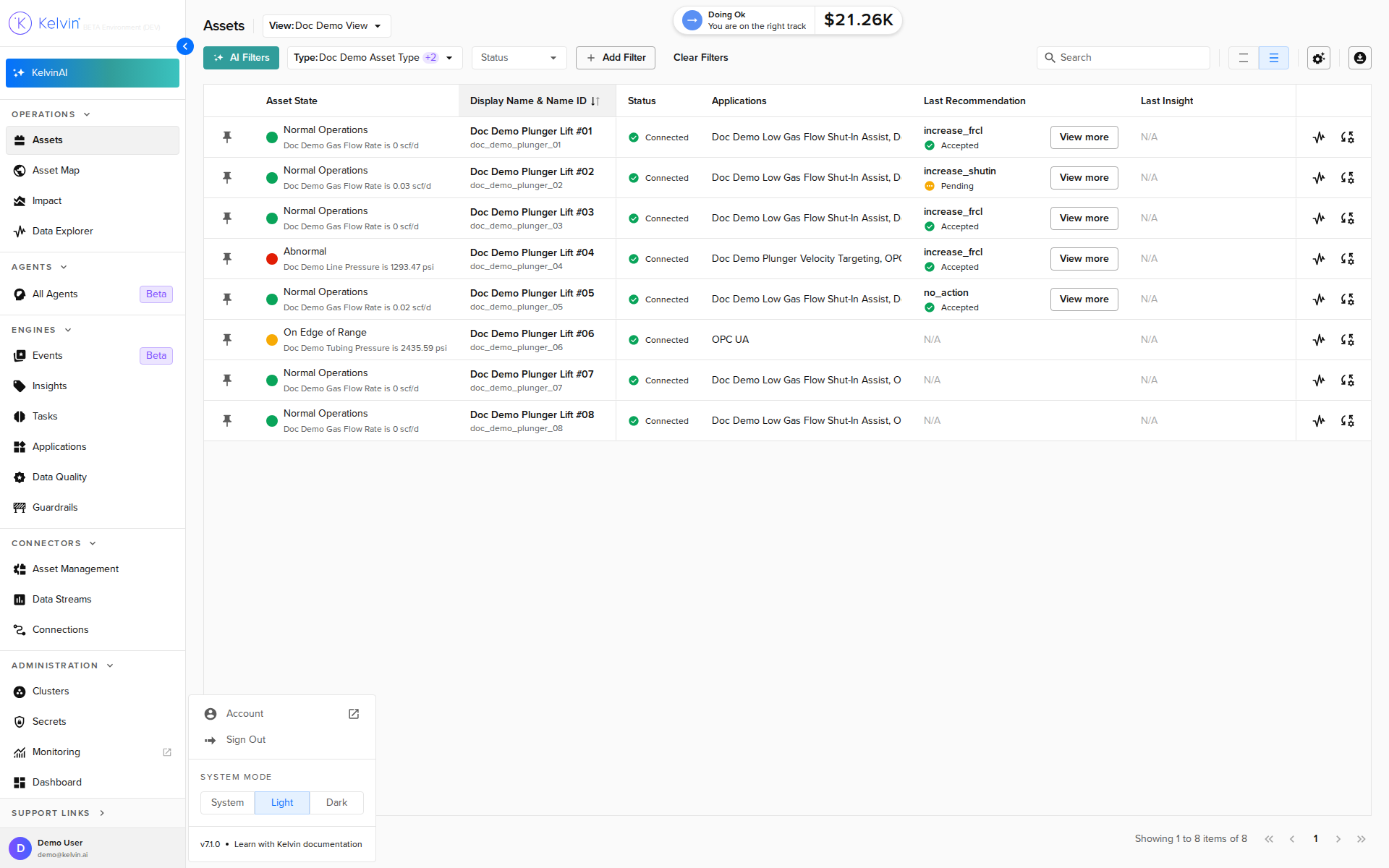Expand the Support Links section
This screenshot has height=868, width=1389.
click(x=59, y=813)
